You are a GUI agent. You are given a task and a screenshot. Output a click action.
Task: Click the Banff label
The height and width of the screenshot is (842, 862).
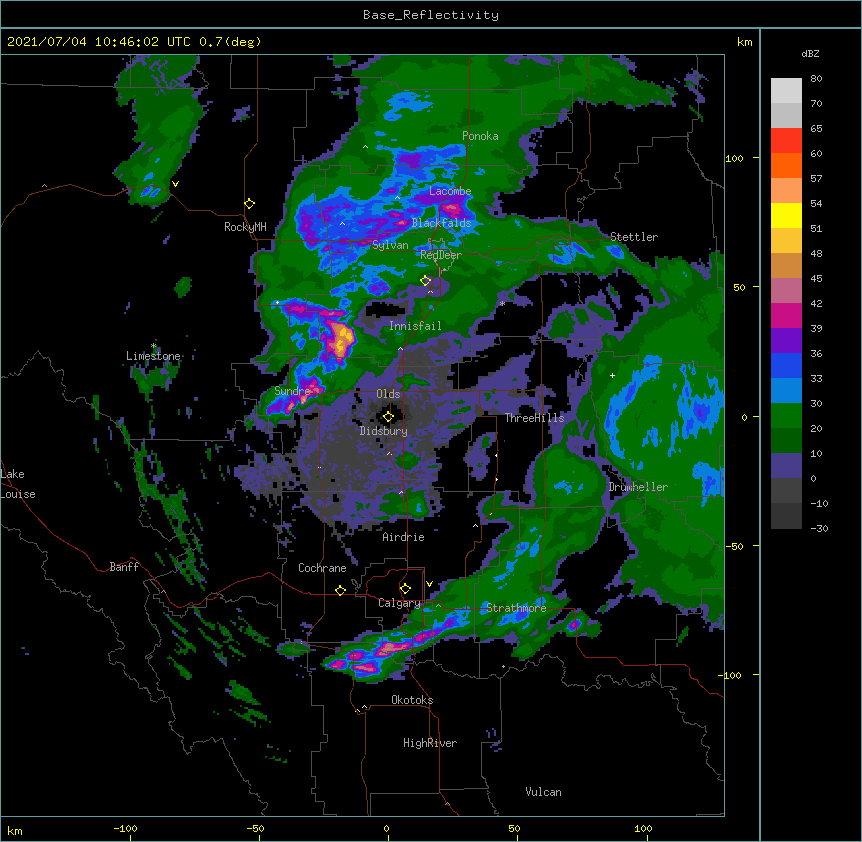[x=124, y=567]
